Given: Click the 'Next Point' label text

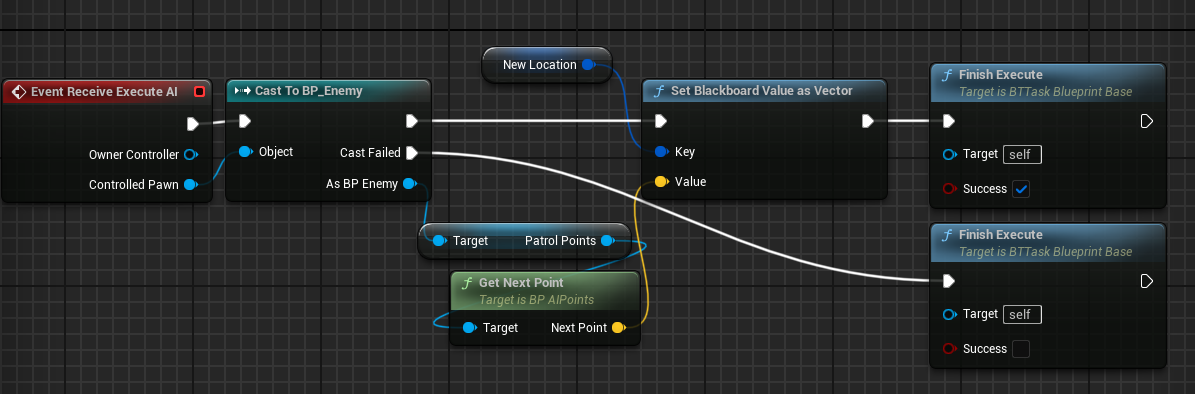Looking at the screenshot, I should pos(579,328).
